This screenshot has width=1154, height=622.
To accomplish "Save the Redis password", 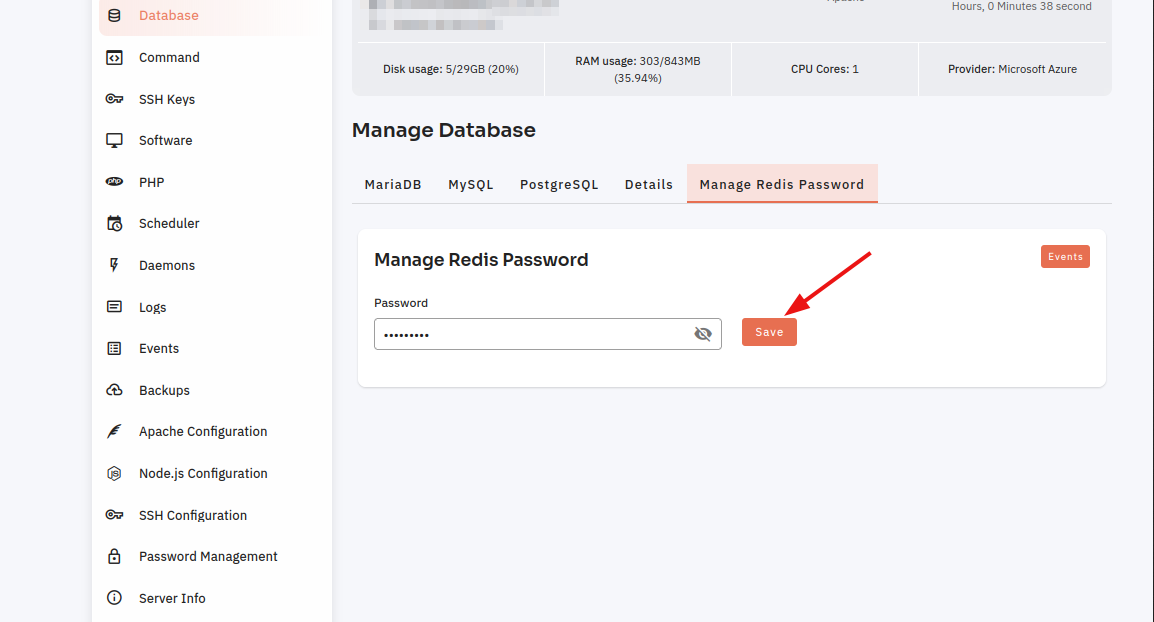I will tap(769, 332).
